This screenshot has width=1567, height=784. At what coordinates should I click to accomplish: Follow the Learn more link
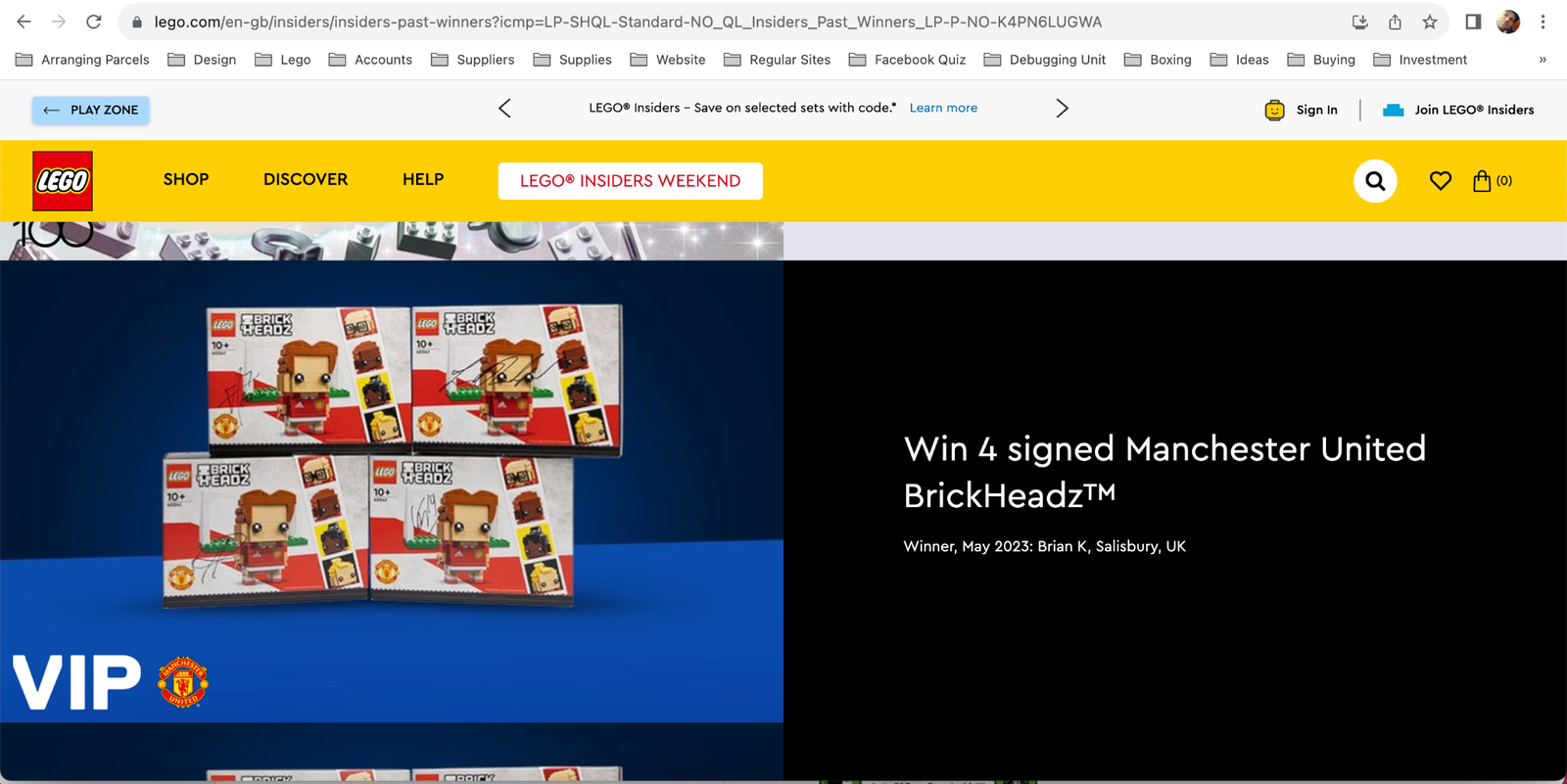point(943,108)
